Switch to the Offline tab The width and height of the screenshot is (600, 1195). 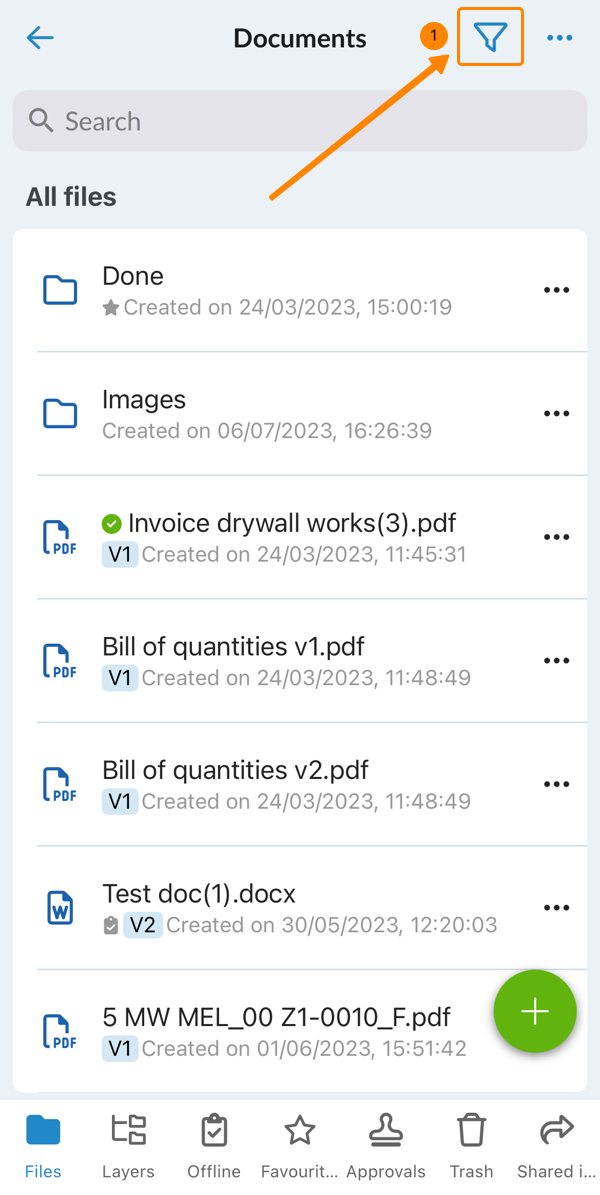pos(214,1146)
